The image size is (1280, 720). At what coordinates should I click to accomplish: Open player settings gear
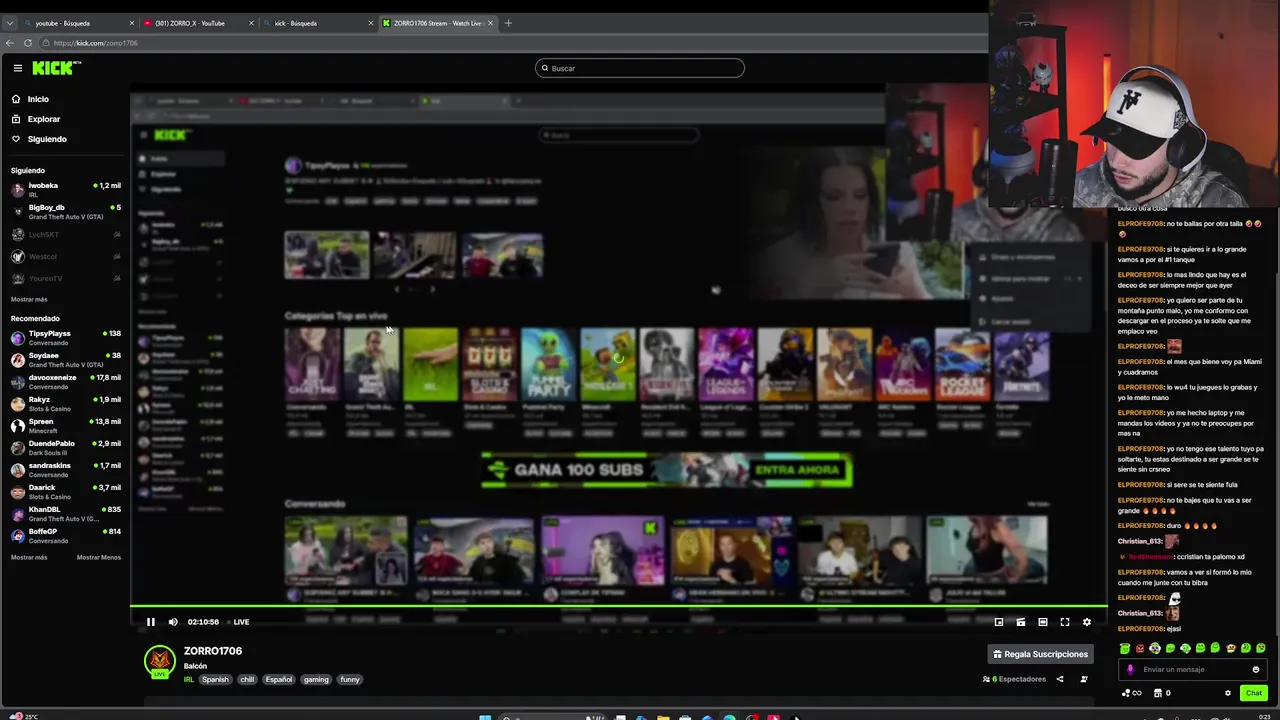click(x=1086, y=622)
